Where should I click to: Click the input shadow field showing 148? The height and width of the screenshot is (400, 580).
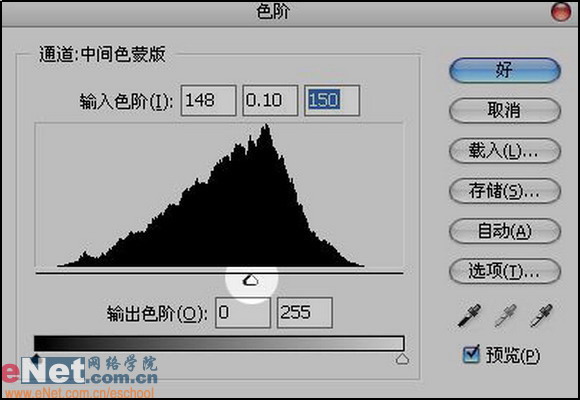tap(208, 100)
